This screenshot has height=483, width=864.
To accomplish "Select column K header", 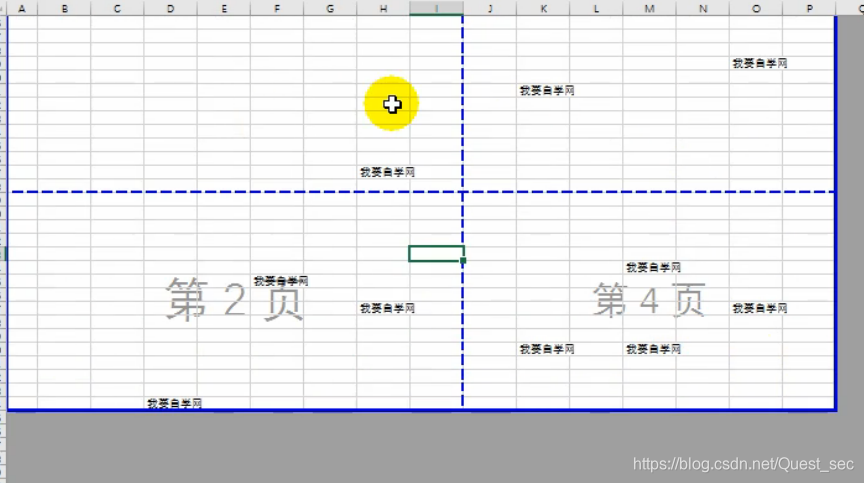I will click(x=543, y=8).
